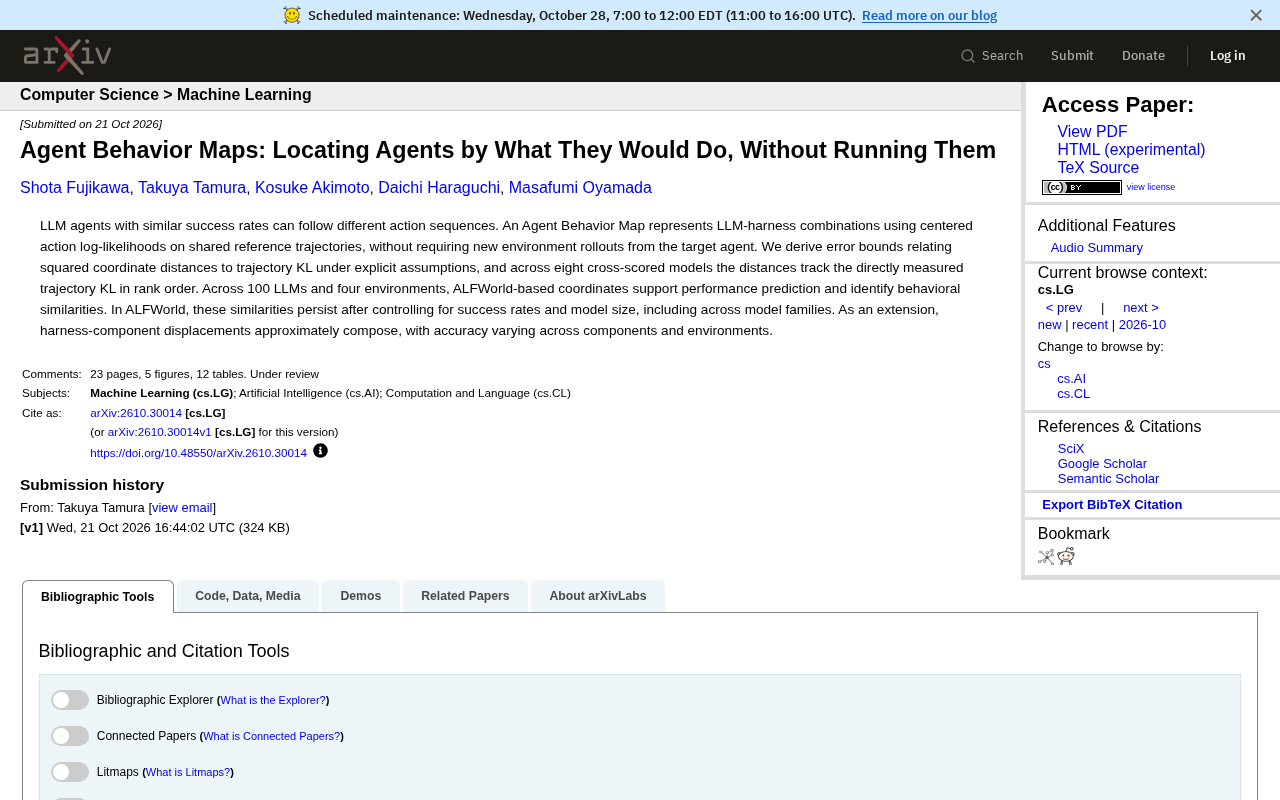
Task: Click the arXiv logo in header
Action: pos(67,56)
